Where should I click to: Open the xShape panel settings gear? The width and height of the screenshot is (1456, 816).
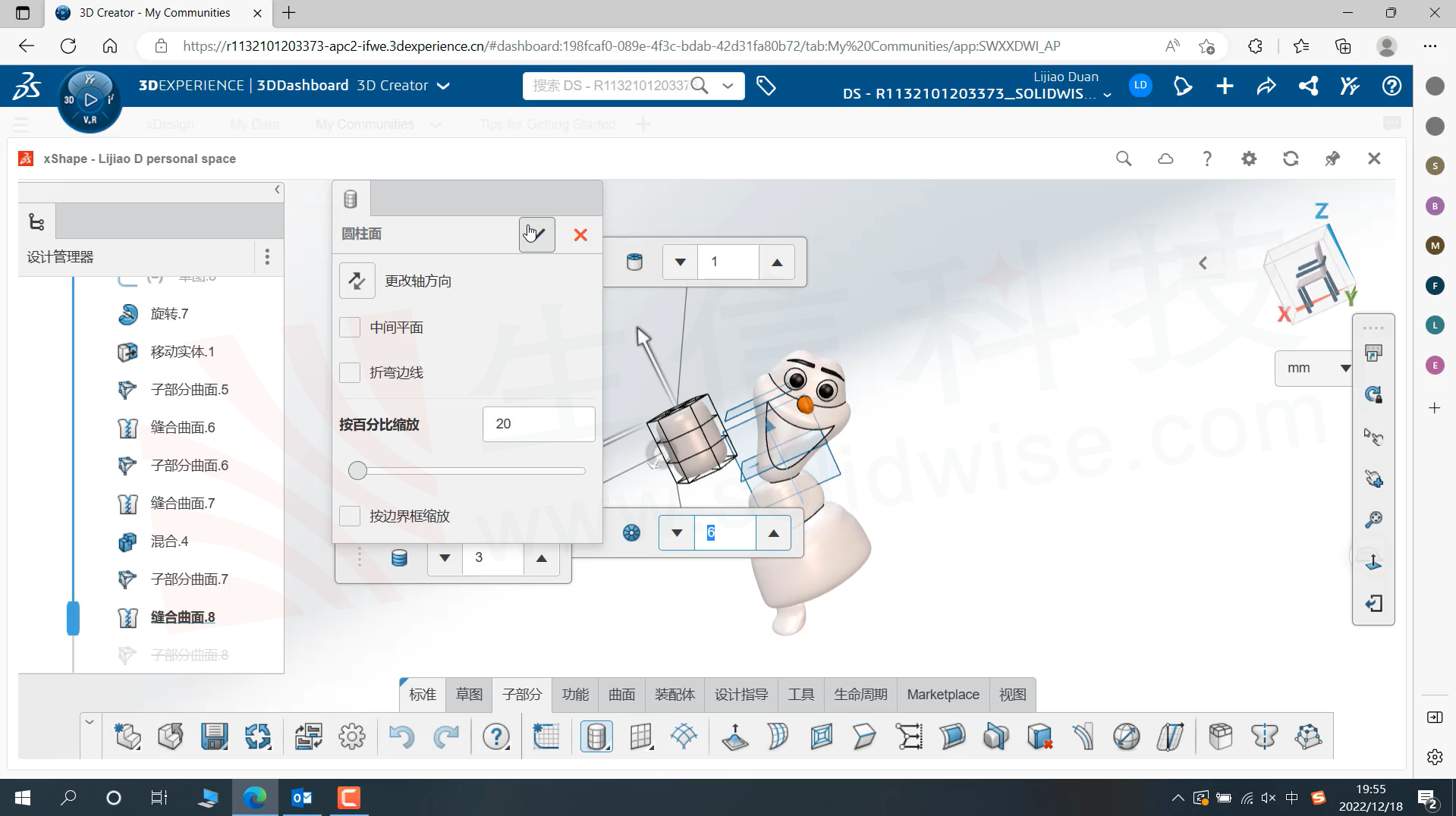point(1249,158)
